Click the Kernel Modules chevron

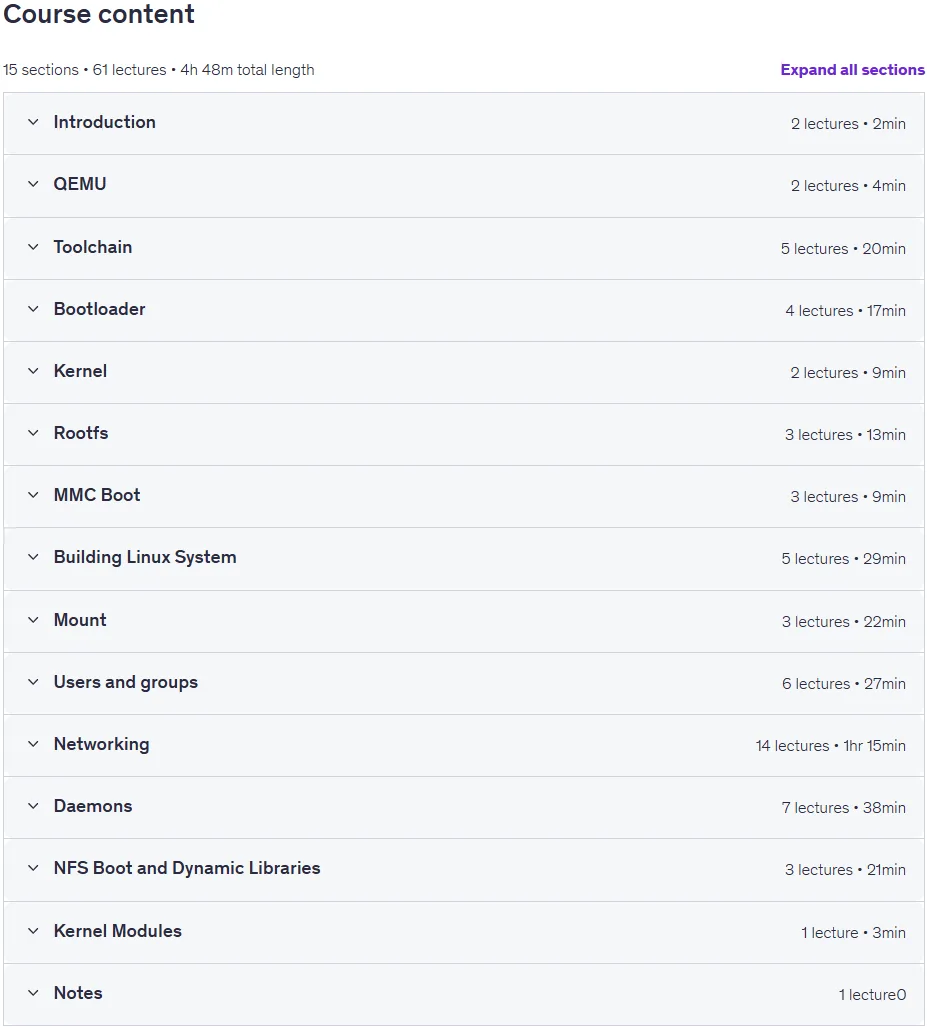pyautogui.click(x=33, y=931)
